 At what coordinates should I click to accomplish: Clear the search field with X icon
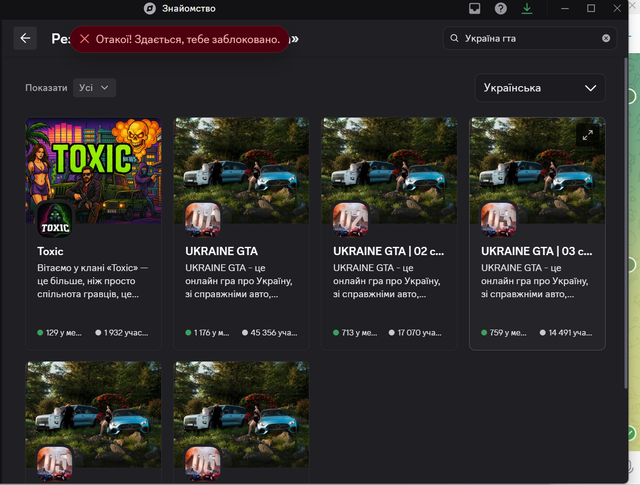pyautogui.click(x=606, y=38)
